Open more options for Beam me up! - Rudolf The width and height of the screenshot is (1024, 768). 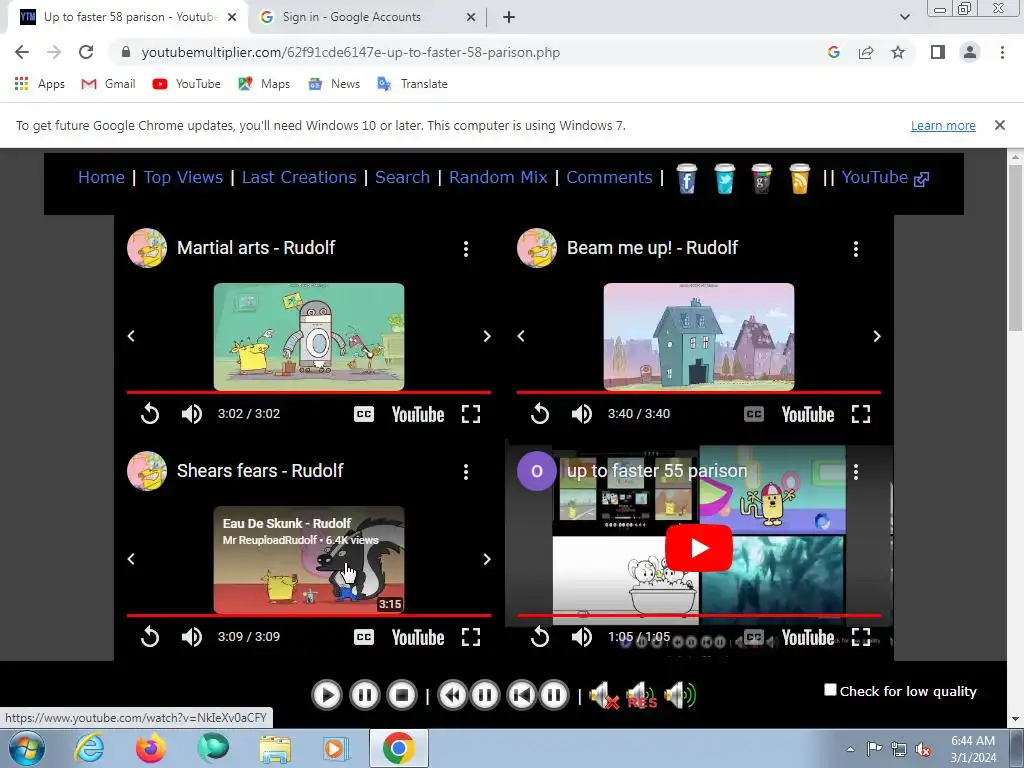pyautogui.click(x=856, y=249)
